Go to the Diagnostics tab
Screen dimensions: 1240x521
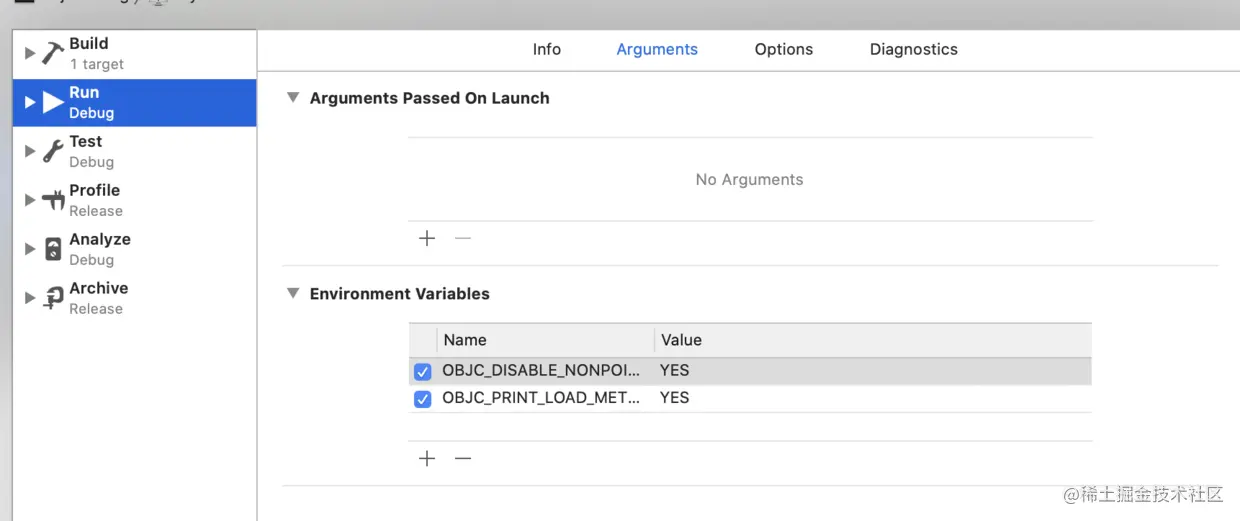click(914, 49)
